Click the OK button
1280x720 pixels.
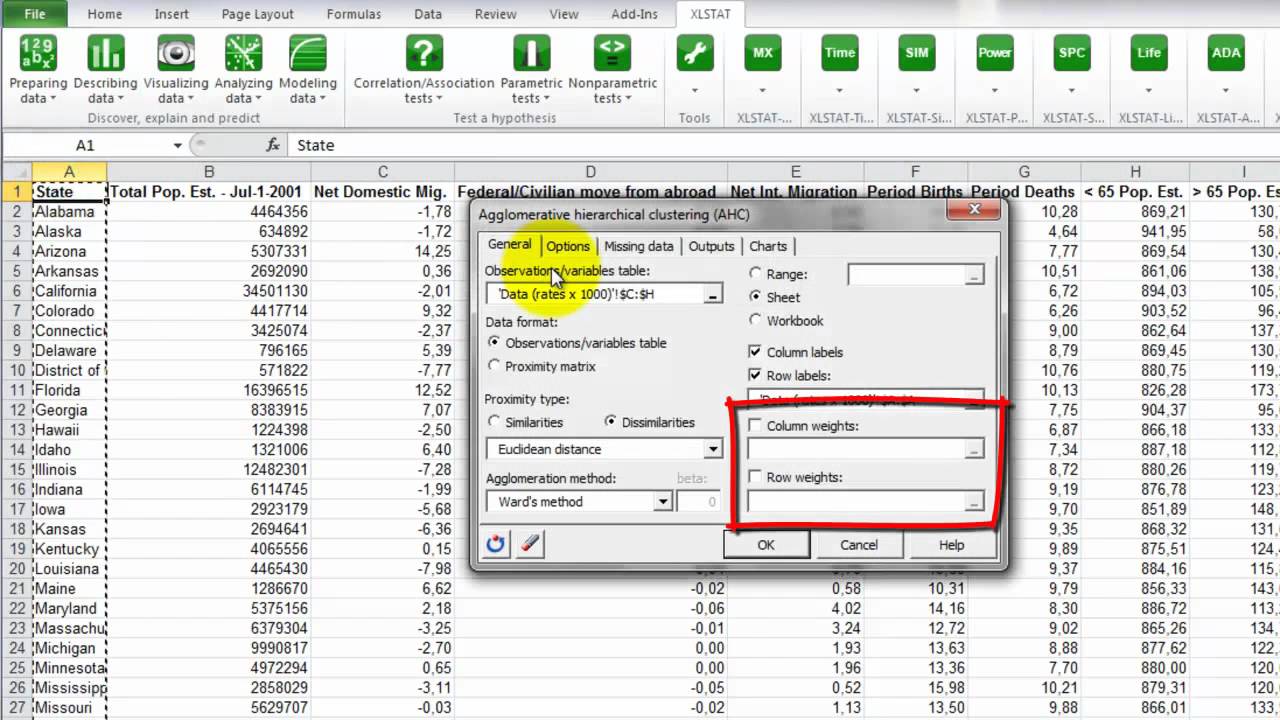pyautogui.click(x=766, y=545)
